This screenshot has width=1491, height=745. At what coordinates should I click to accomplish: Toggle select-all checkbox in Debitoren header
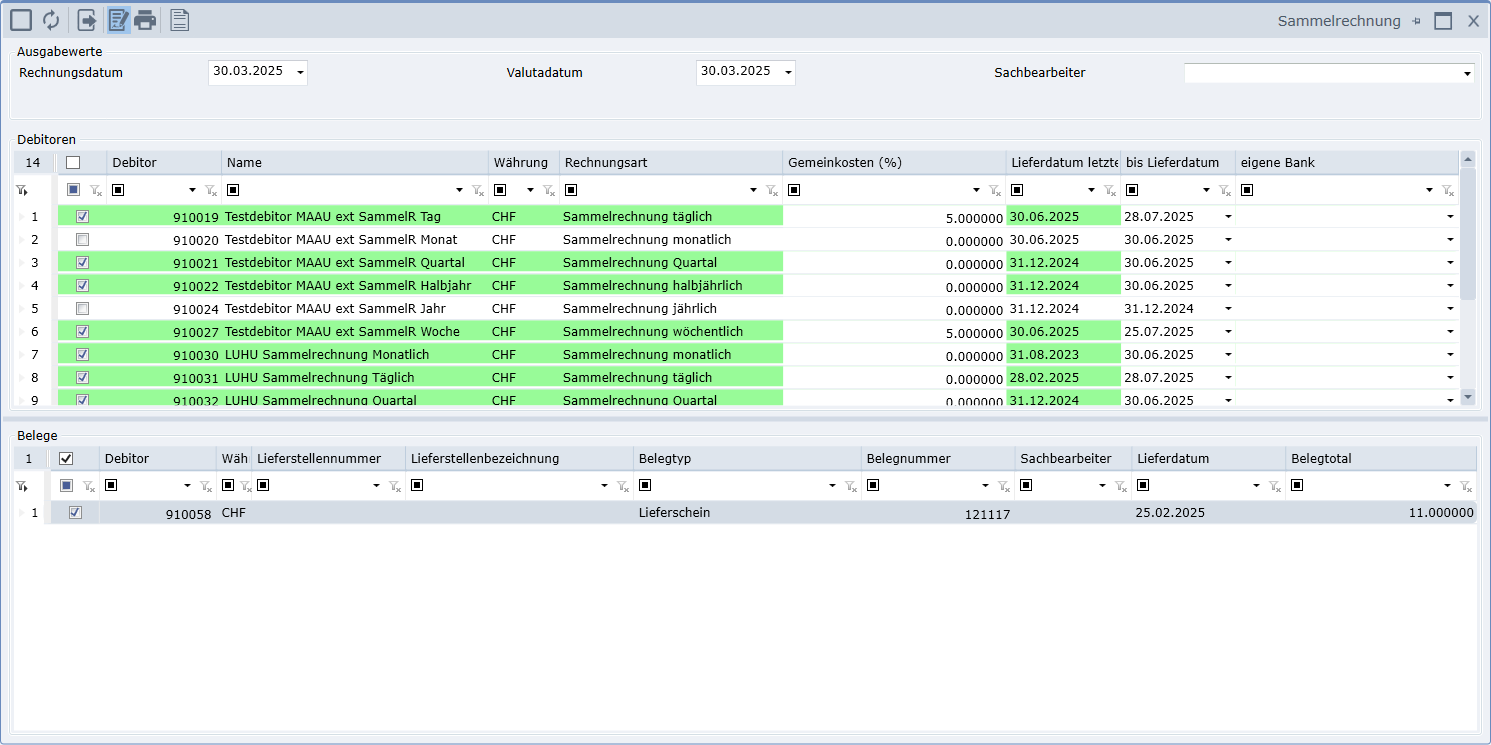coord(73,163)
